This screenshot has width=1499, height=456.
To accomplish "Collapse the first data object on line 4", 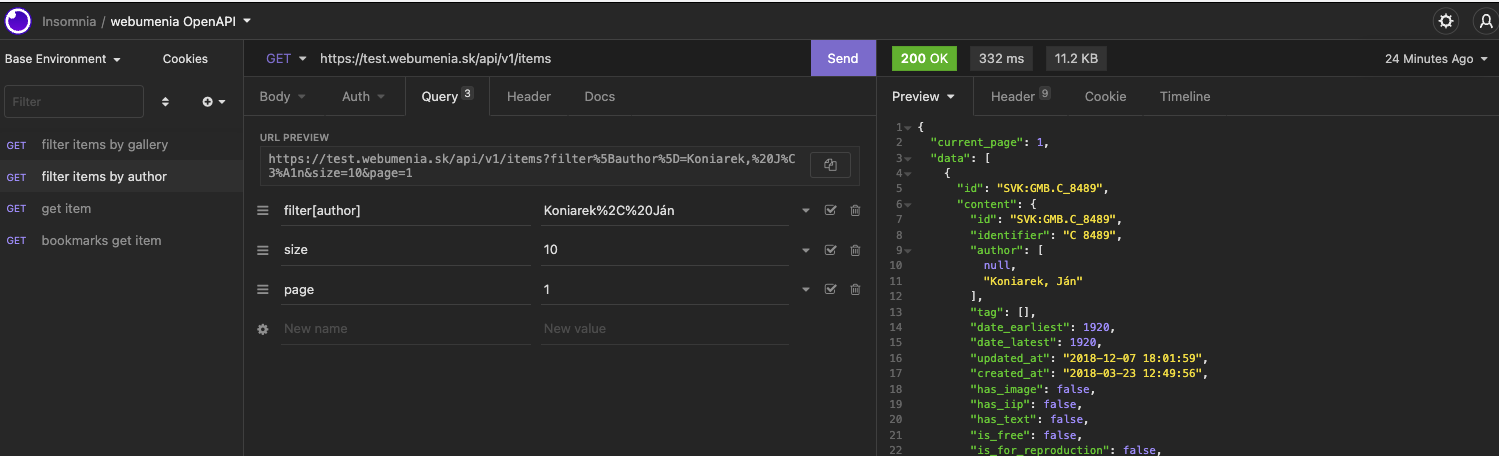I will click(908, 174).
